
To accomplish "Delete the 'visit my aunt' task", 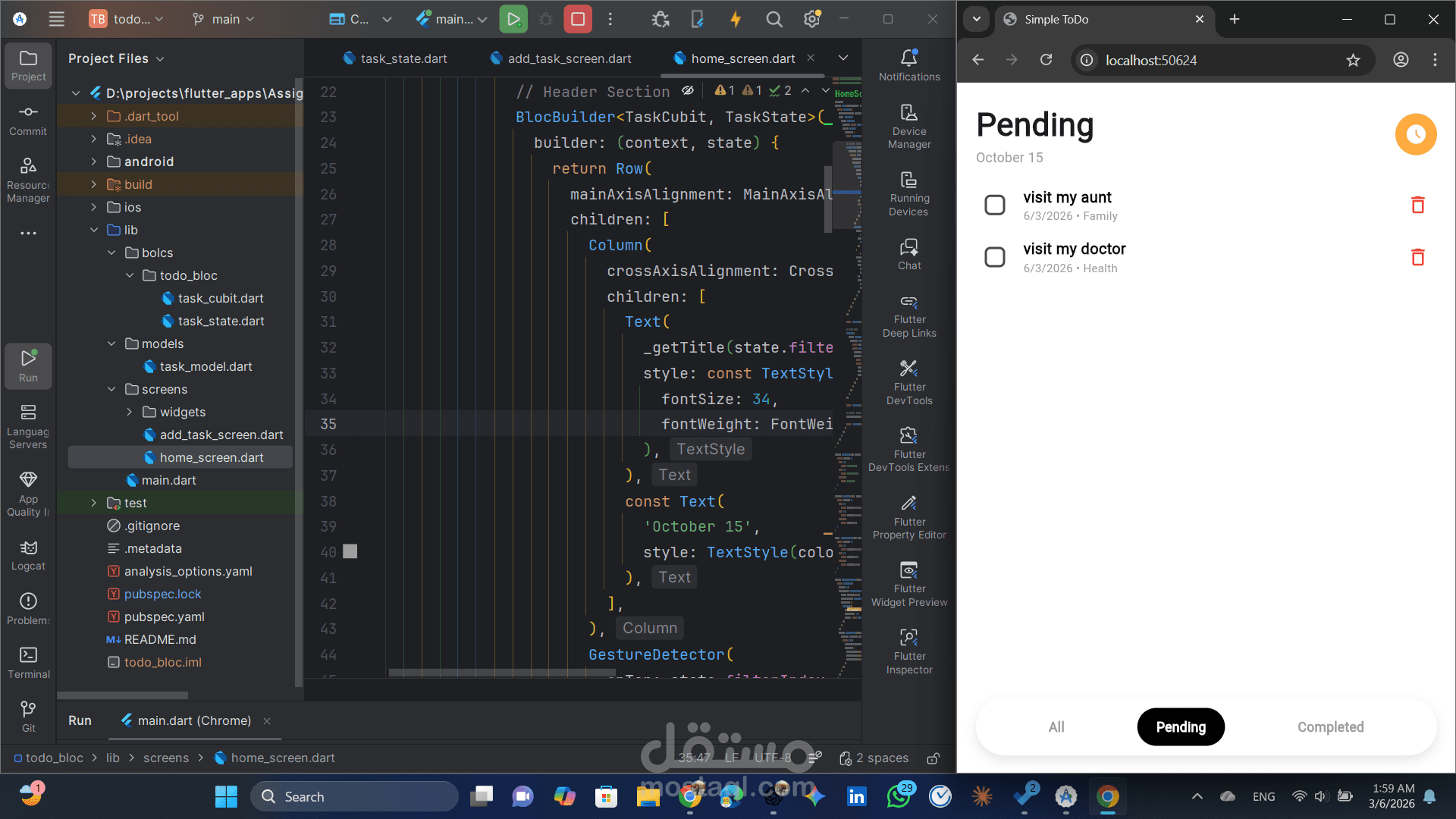I will click(1417, 205).
